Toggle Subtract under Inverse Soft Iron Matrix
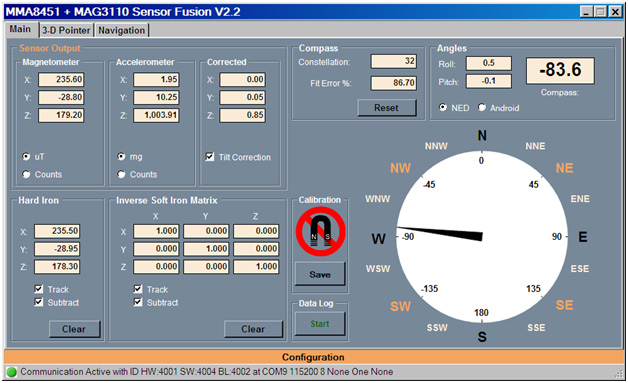Image resolution: width=628 pixels, height=383 pixels. [x=138, y=302]
